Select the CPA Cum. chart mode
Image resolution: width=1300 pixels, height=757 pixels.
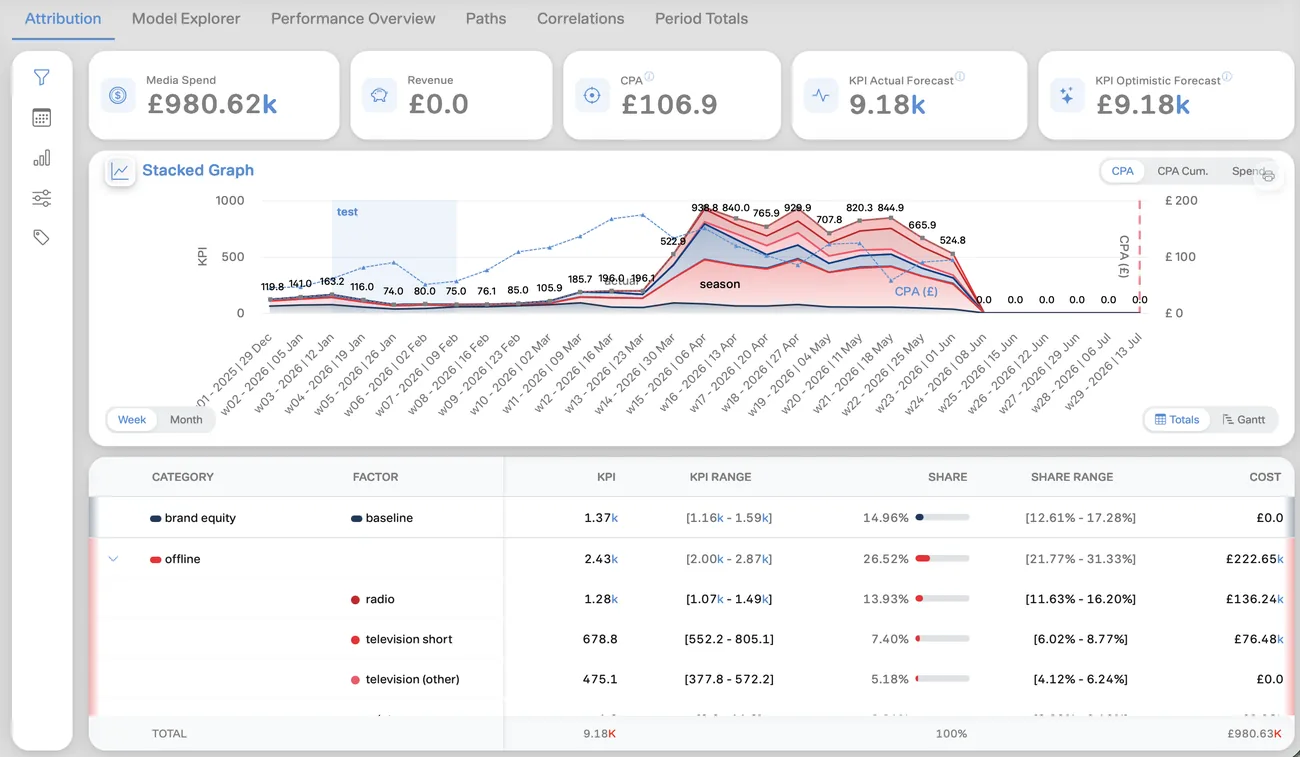(x=1183, y=171)
